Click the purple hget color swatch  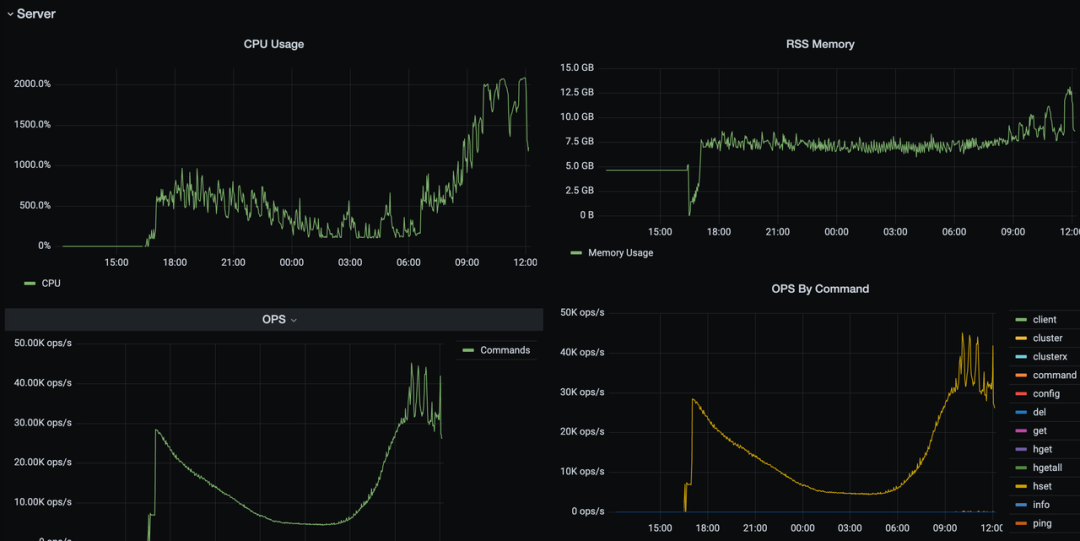(x=1021, y=449)
